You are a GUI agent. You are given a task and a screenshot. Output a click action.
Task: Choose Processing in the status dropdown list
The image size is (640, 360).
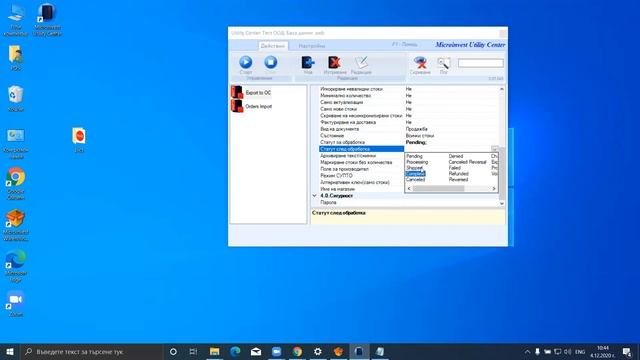(417, 162)
